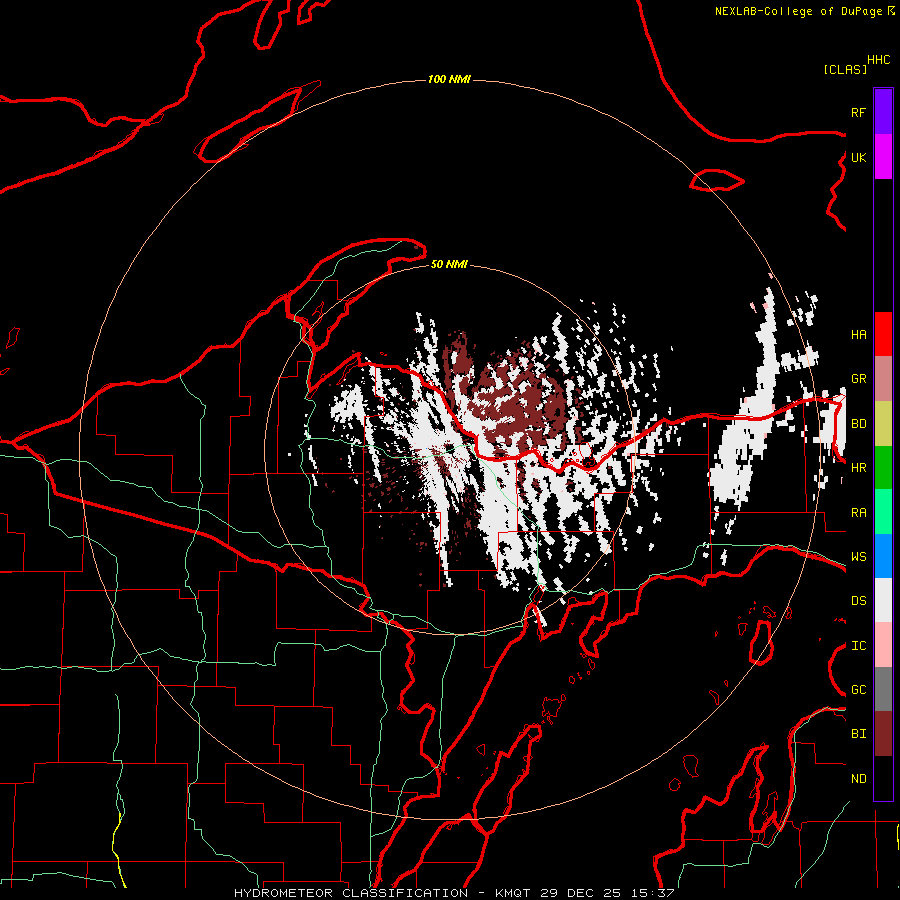Click the 29 DEC 25 15:37 timestamp
The image size is (900, 900).
[607, 893]
